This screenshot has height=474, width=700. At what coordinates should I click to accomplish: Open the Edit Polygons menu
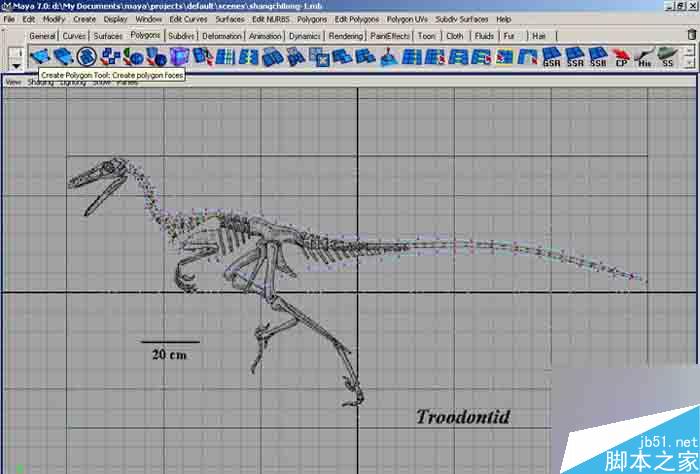357,19
